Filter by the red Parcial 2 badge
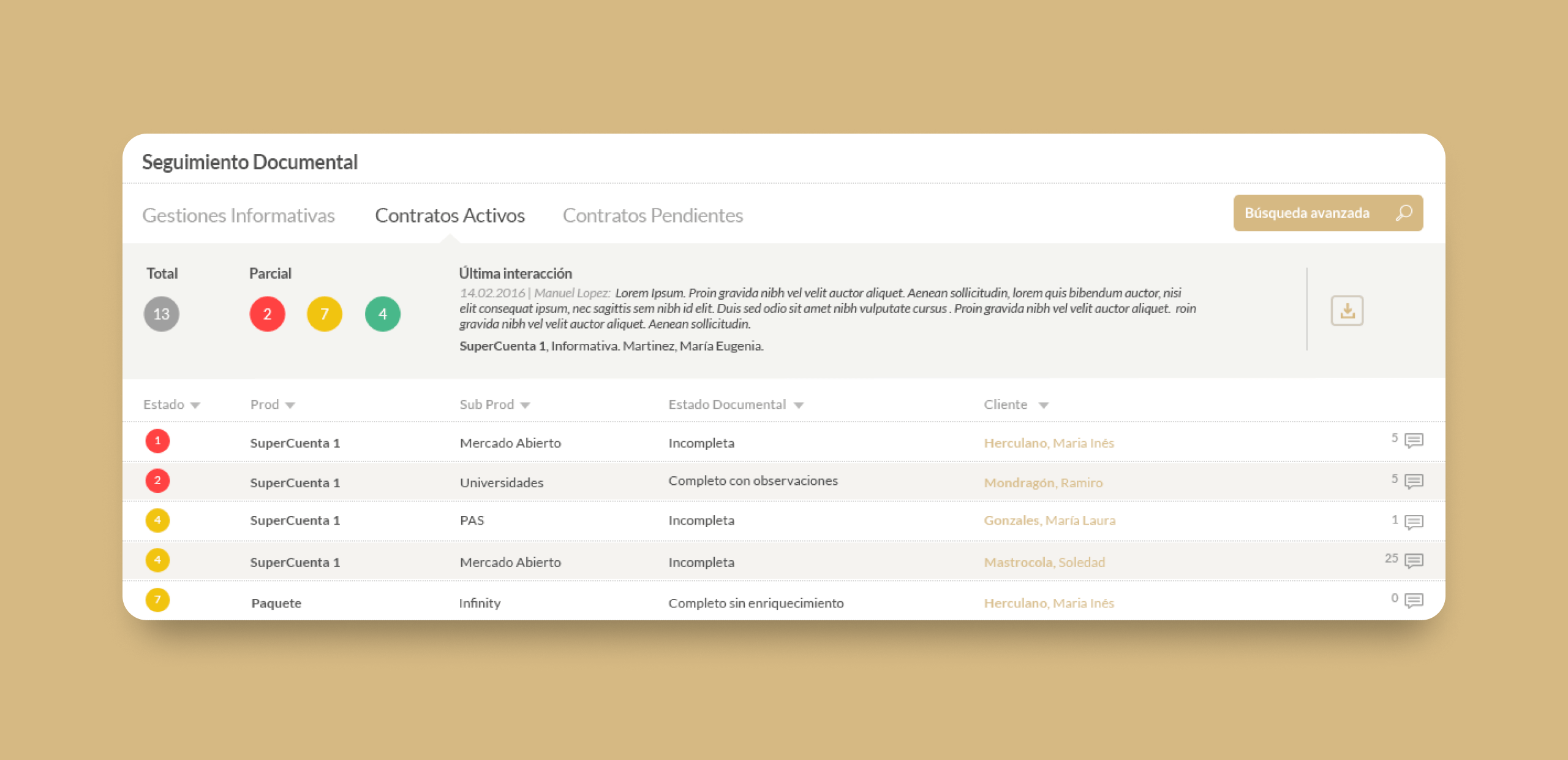This screenshot has width=1568, height=760. (267, 314)
